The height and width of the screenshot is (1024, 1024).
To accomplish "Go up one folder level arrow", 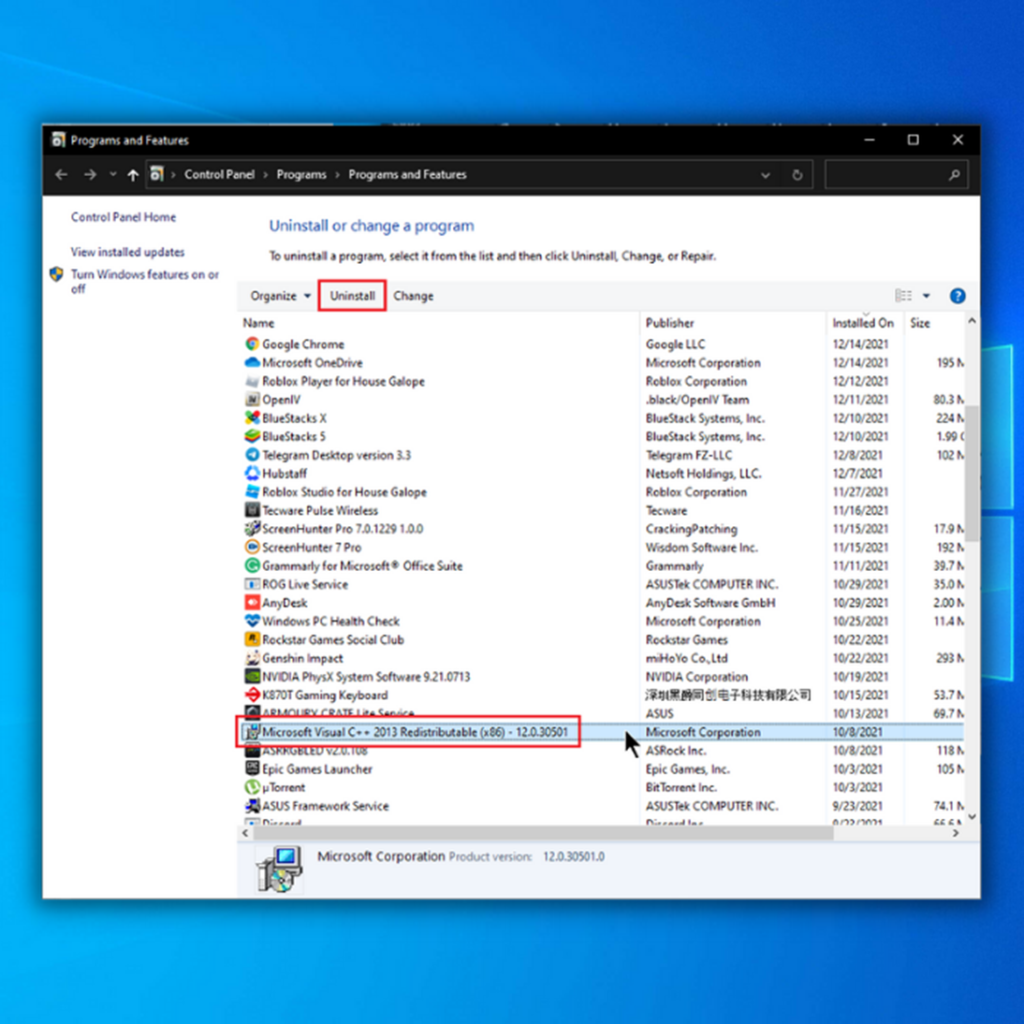I will click(x=133, y=175).
